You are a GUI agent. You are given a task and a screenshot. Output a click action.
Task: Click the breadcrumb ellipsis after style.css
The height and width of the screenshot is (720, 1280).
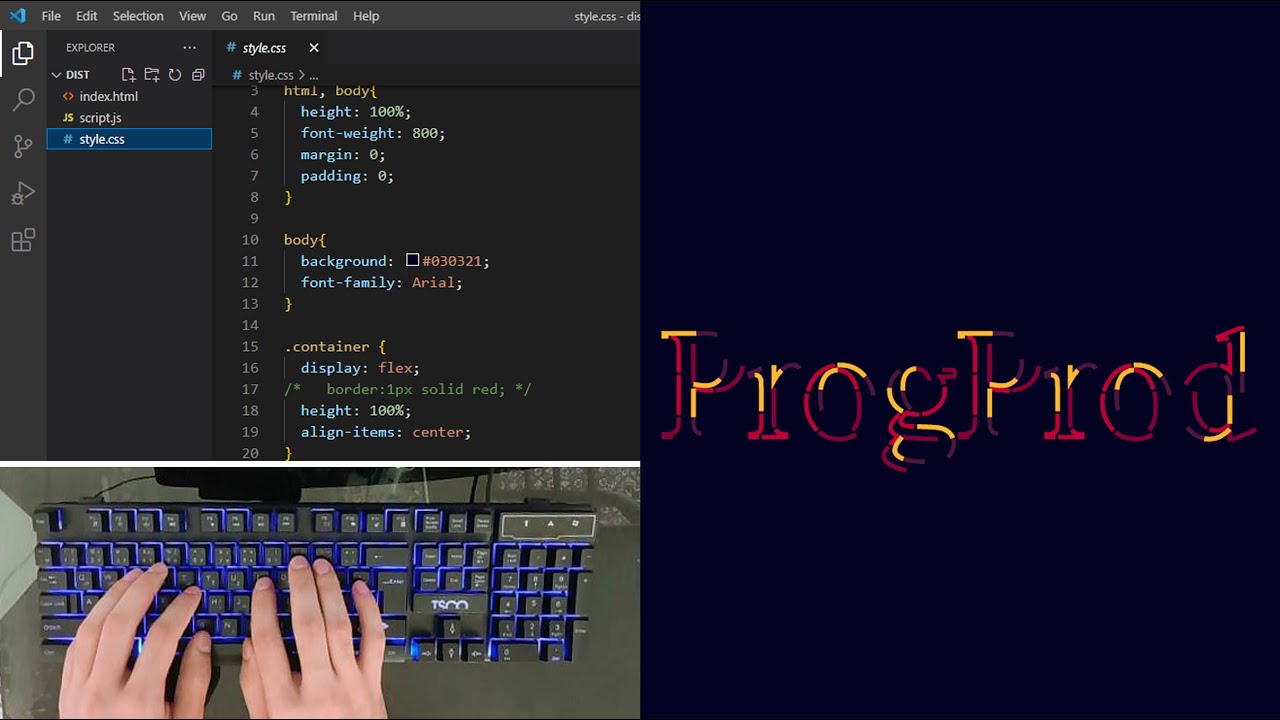[313, 75]
